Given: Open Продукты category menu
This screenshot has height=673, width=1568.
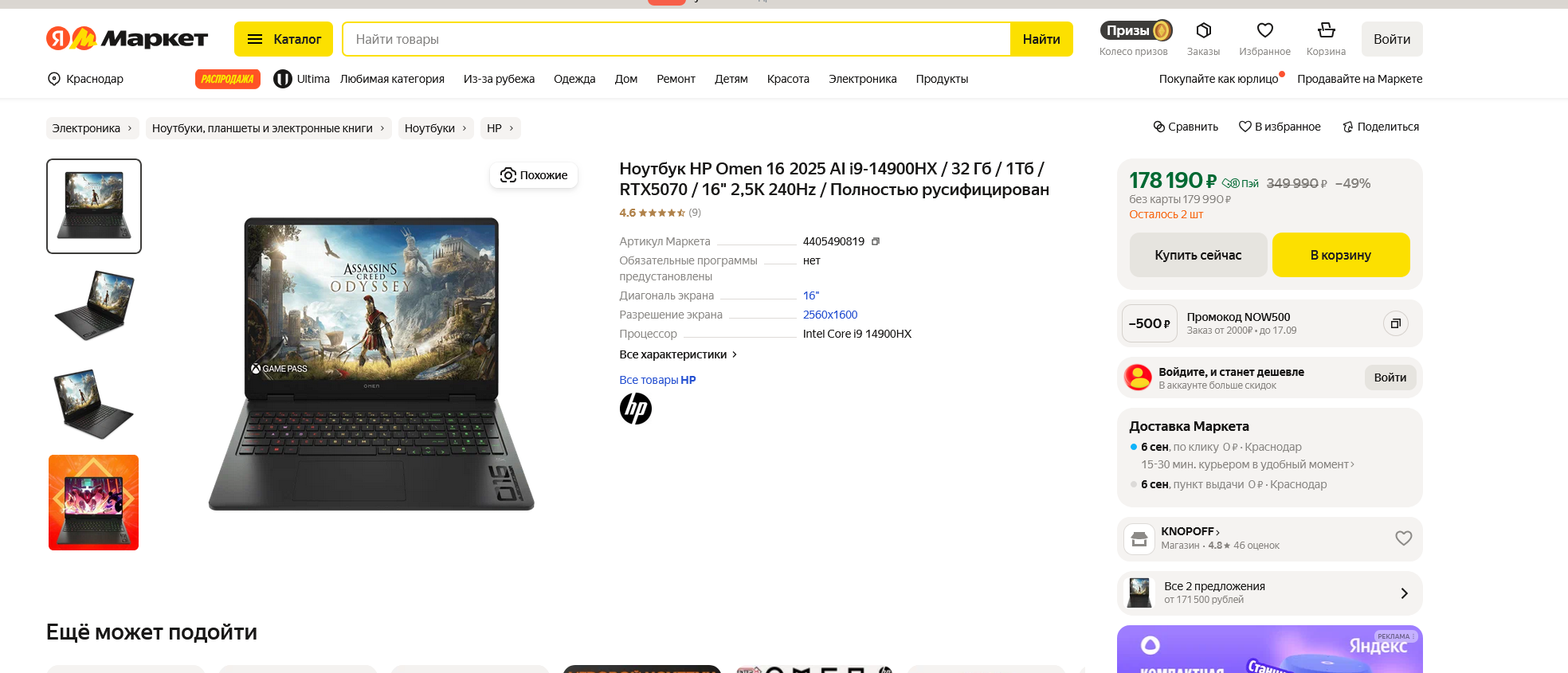Looking at the screenshot, I should pyautogui.click(x=942, y=79).
